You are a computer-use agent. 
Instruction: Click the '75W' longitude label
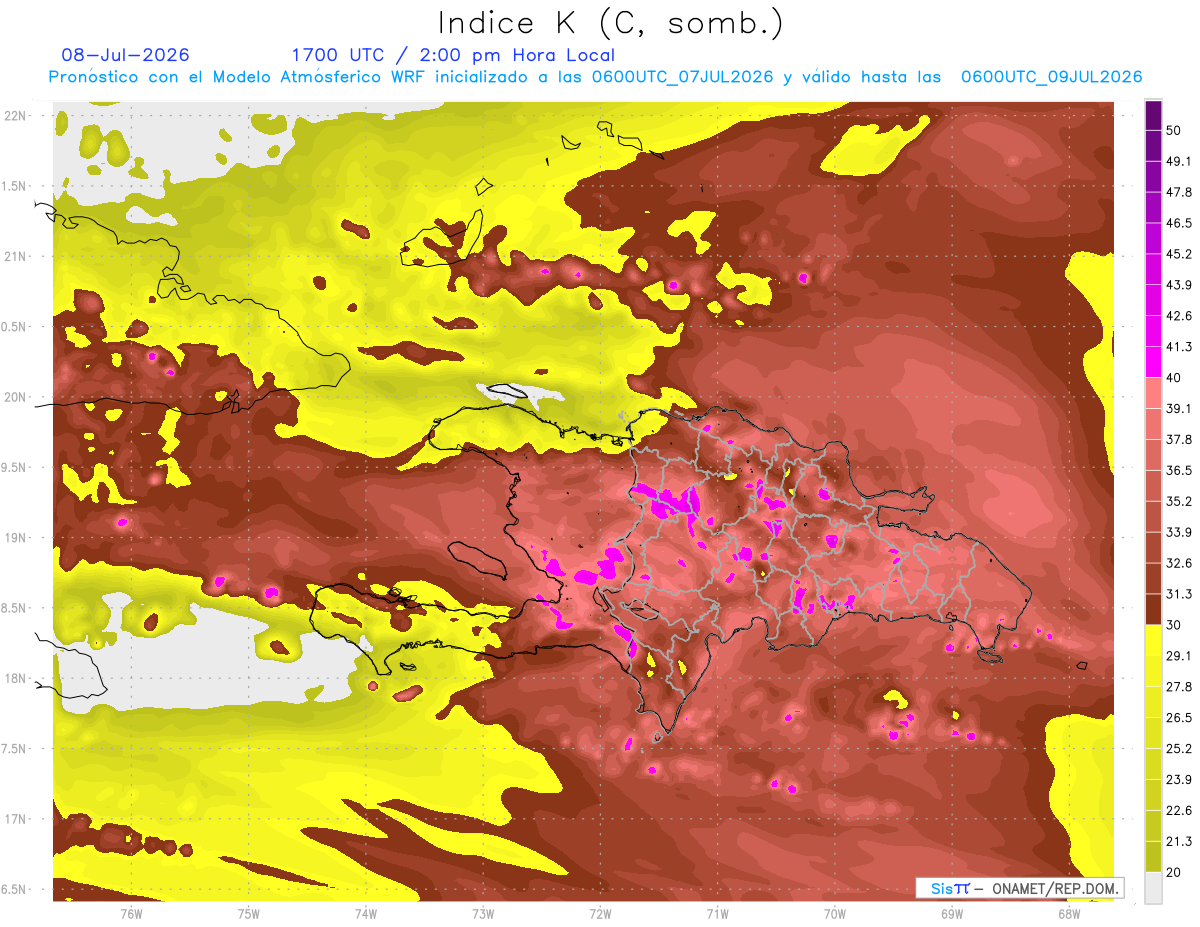click(x=249, y=913)
